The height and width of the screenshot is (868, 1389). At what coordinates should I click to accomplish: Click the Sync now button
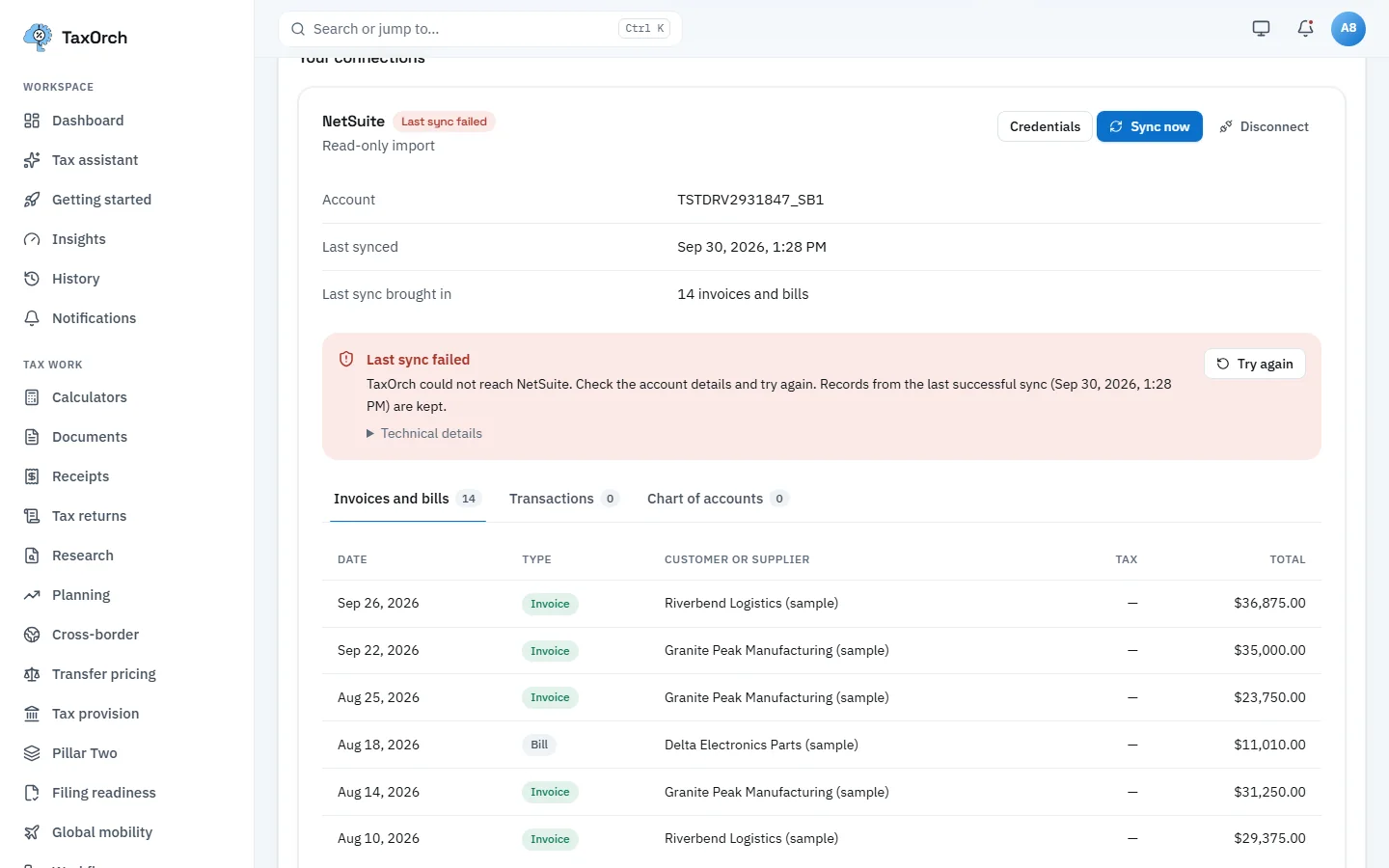coord(1150,126)
